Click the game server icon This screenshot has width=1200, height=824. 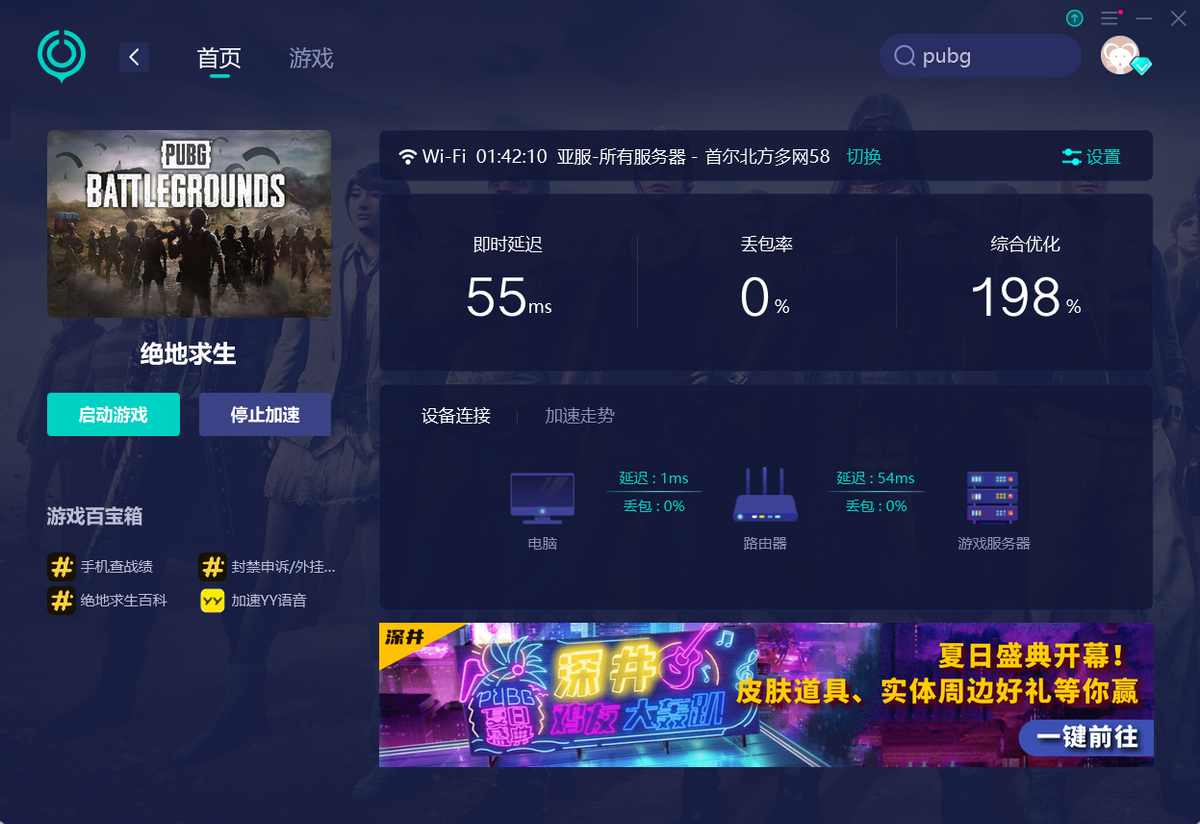[x=992, y=497]
